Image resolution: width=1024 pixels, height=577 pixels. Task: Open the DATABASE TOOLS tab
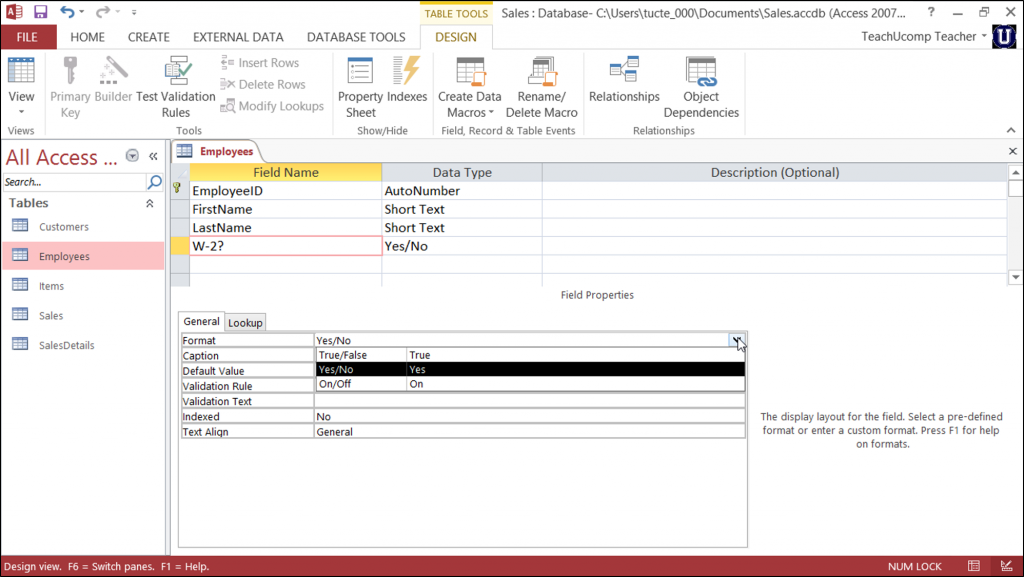[356, 37]
